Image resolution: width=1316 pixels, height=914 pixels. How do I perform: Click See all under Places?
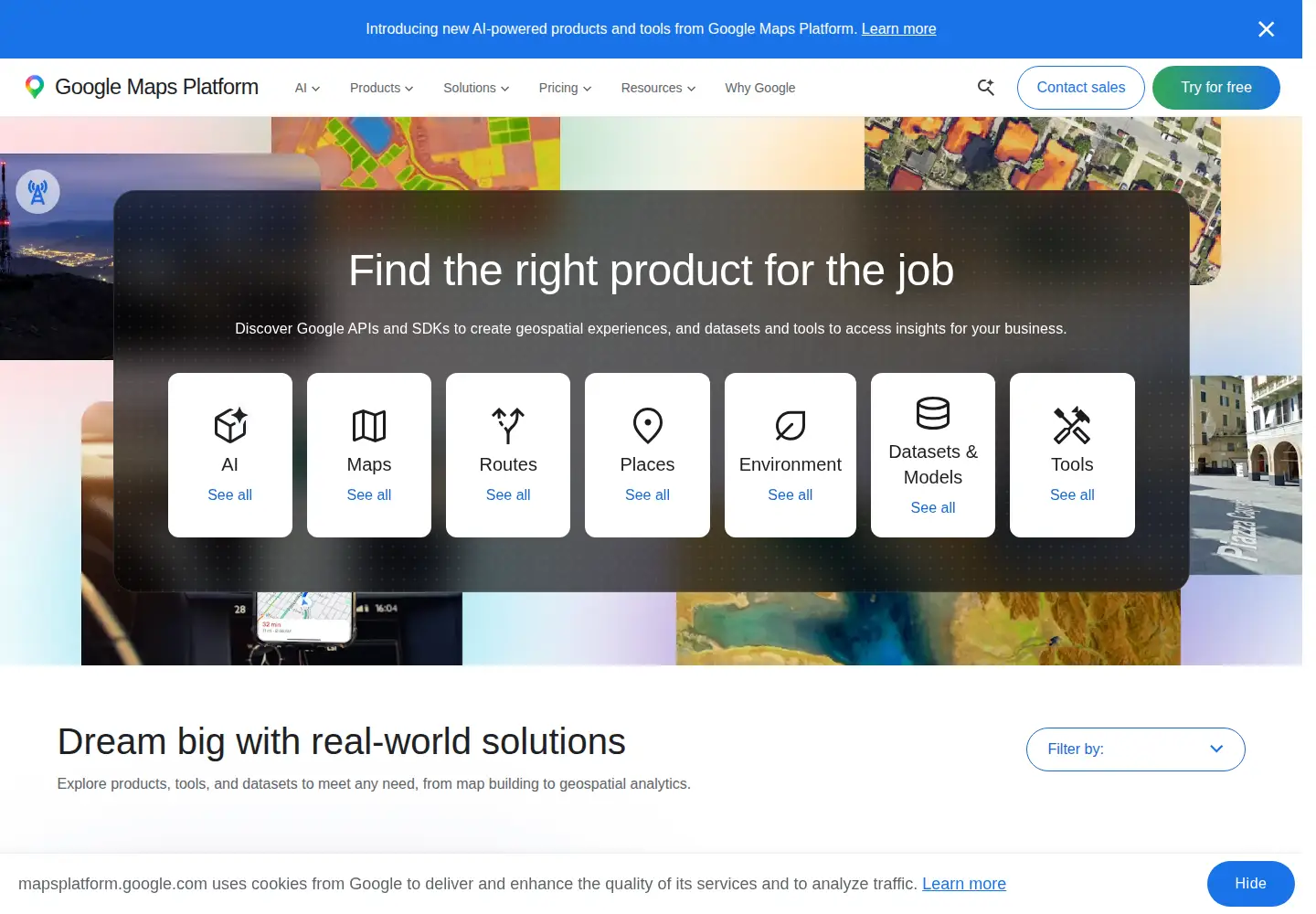coord(648,494)
